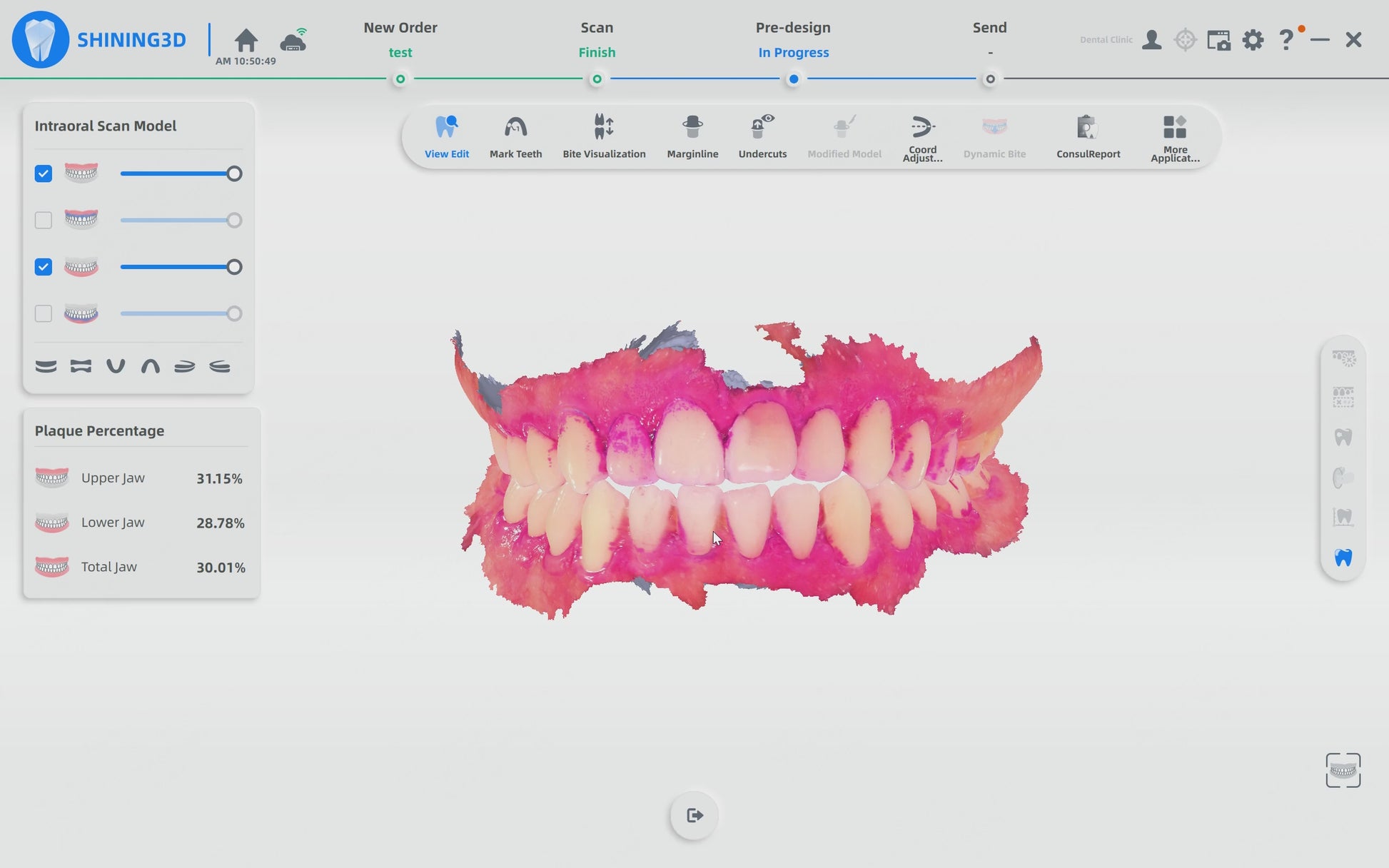Select the Marginline tool
This screenshot has width=1389, height=868.
click(692, 137)
